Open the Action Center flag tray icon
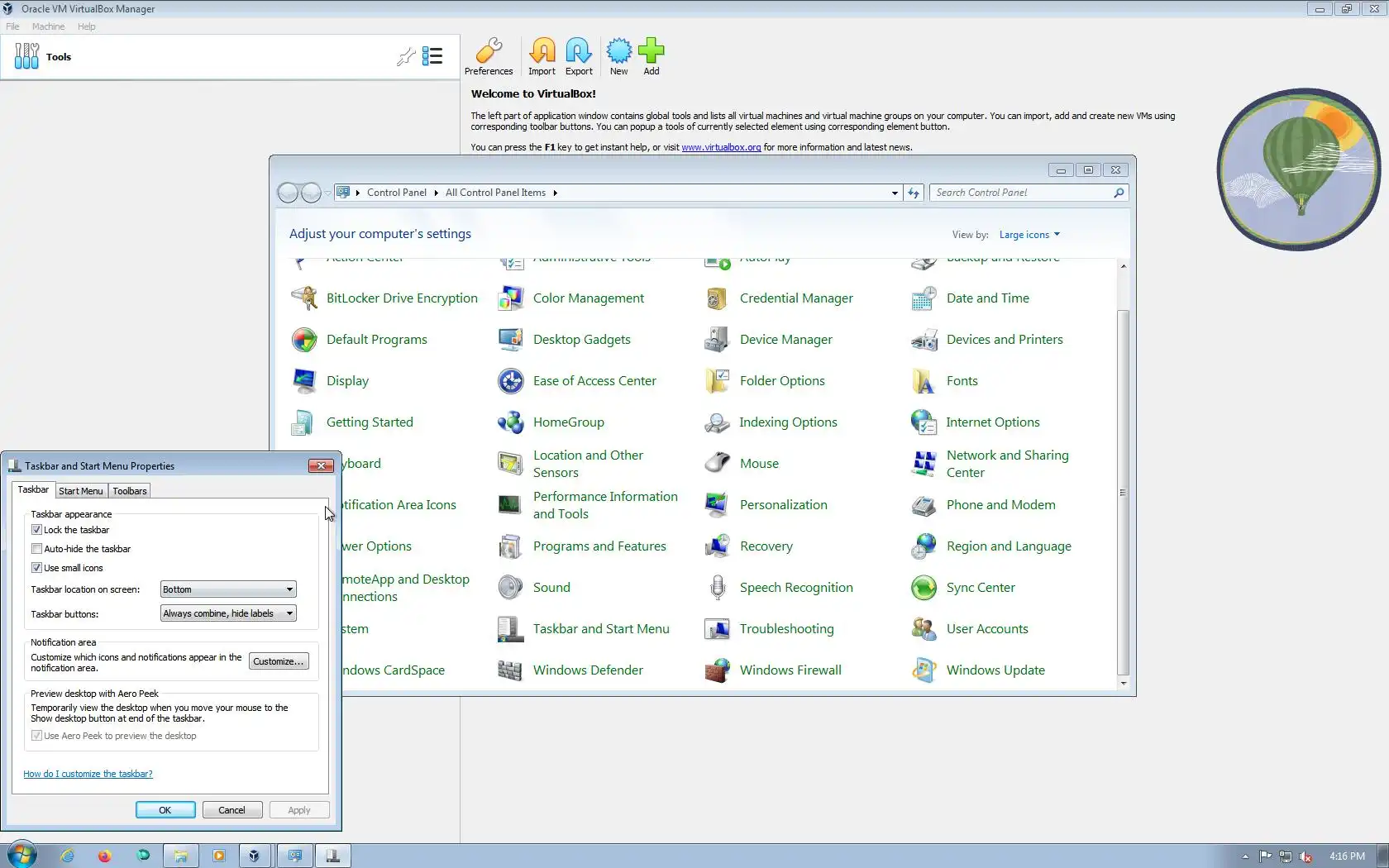Image resolution: width=1389 pixels, height=868 pixels. [1265, 856]
